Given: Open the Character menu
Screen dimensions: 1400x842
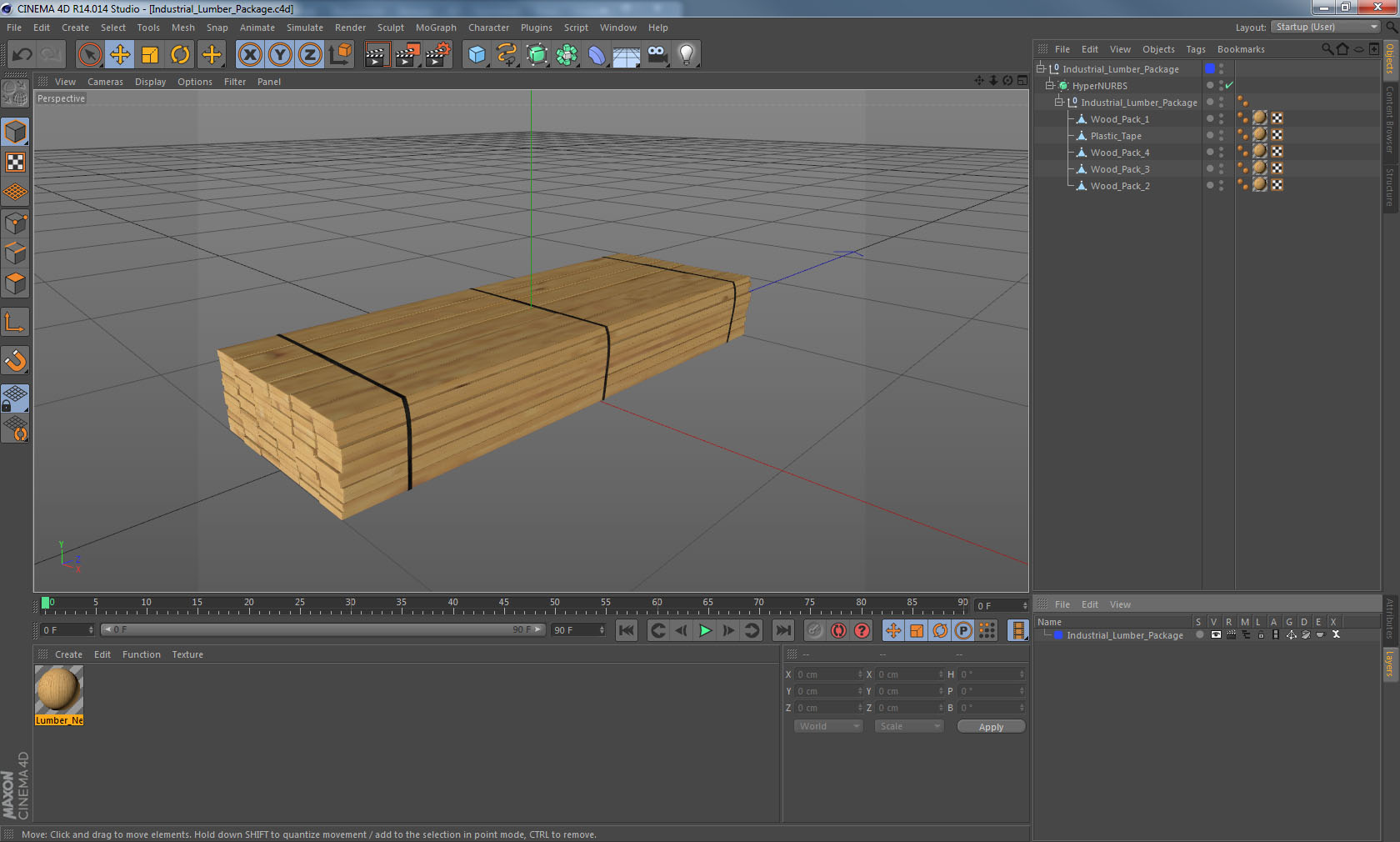Looking at the screenshot, I should pos(488,28).
